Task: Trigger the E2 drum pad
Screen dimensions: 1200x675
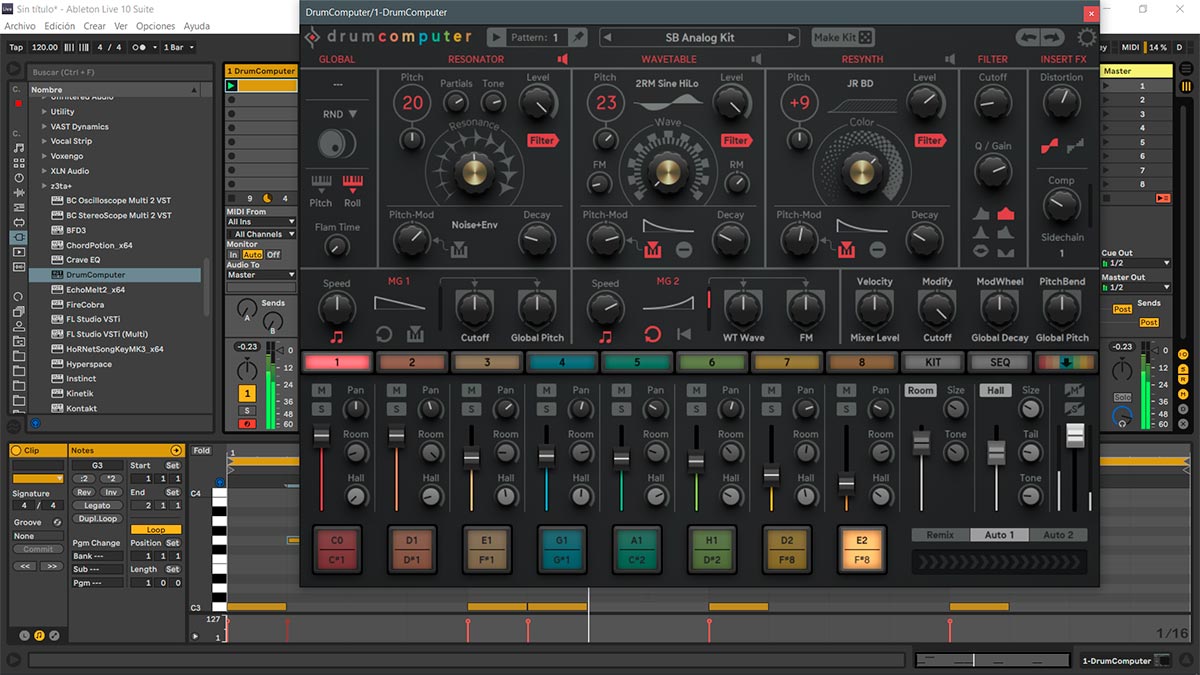Action: pos(862,549)
